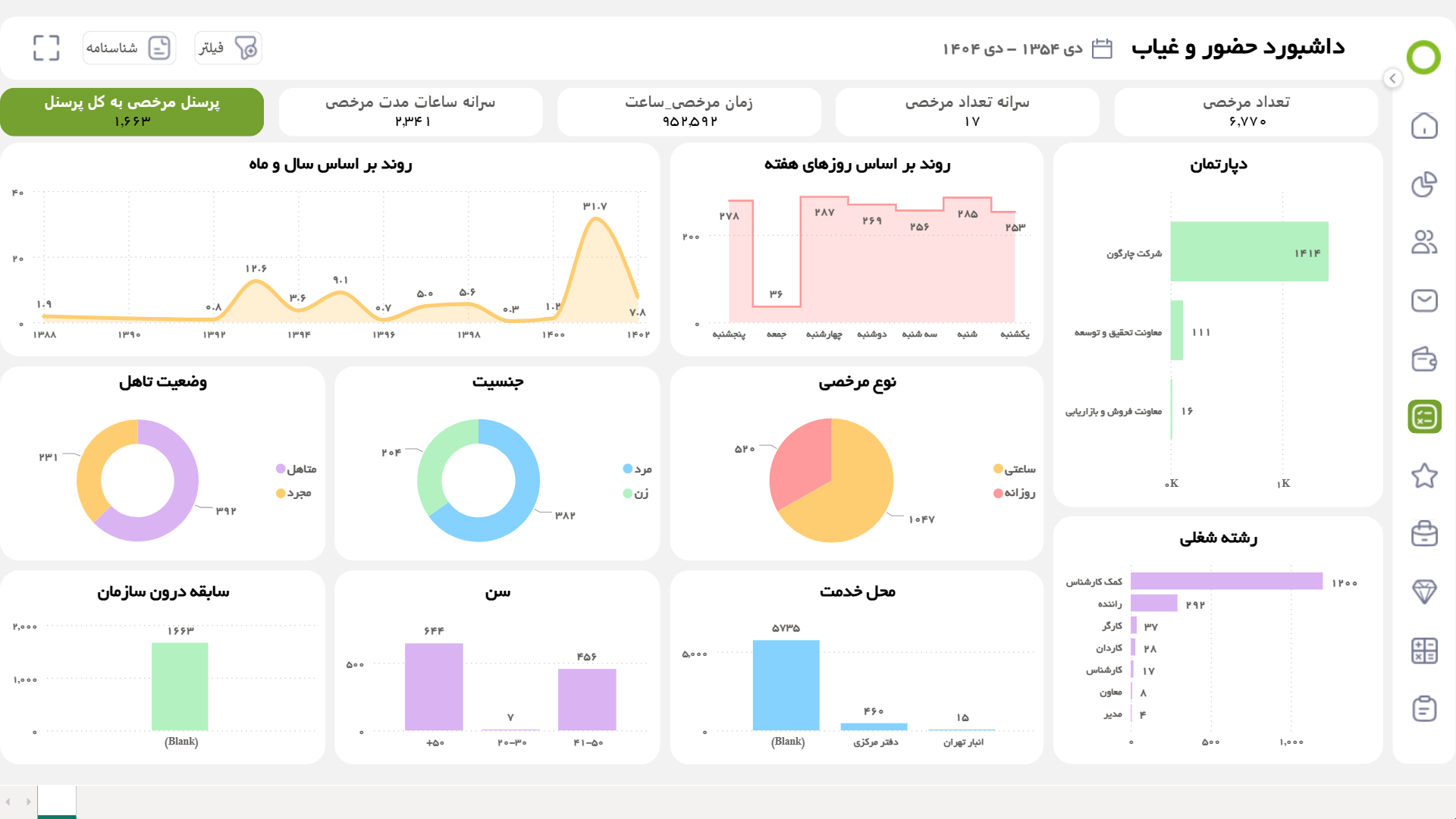Switch to the زمان مرخصی_ساعت card
The height and width of the screenshot is (819, 1456).
click(689, 111)
